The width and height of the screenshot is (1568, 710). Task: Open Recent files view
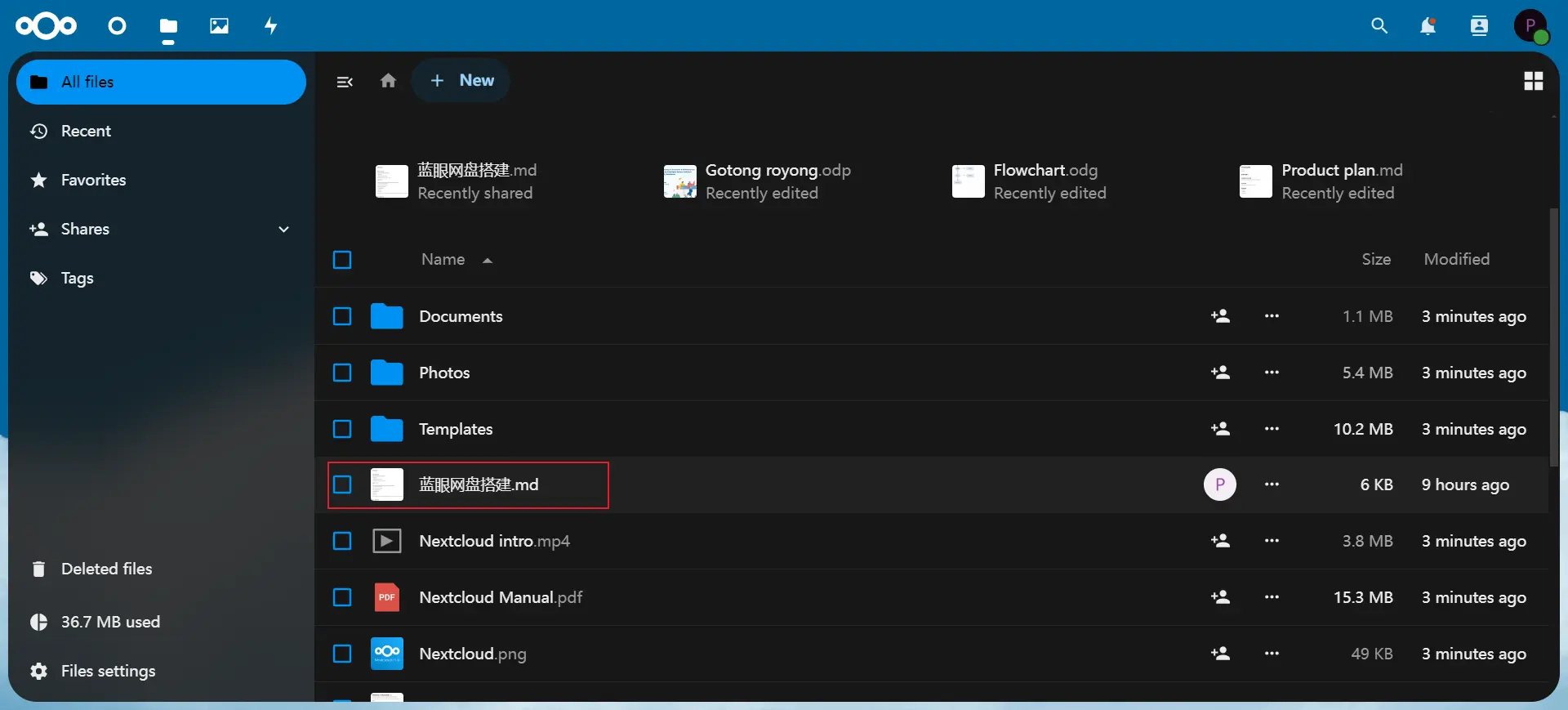(86, 132)
